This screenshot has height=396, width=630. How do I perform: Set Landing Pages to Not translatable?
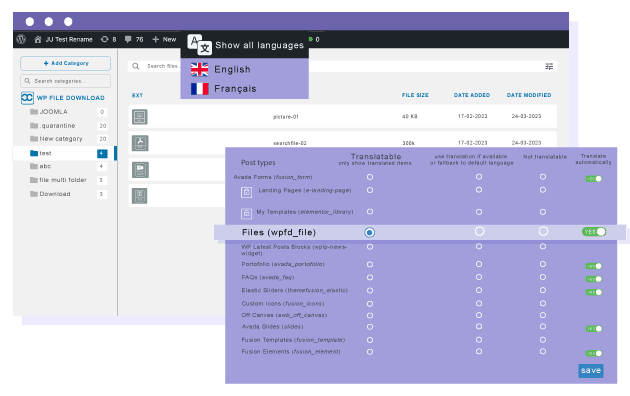(x=543, y=190)
